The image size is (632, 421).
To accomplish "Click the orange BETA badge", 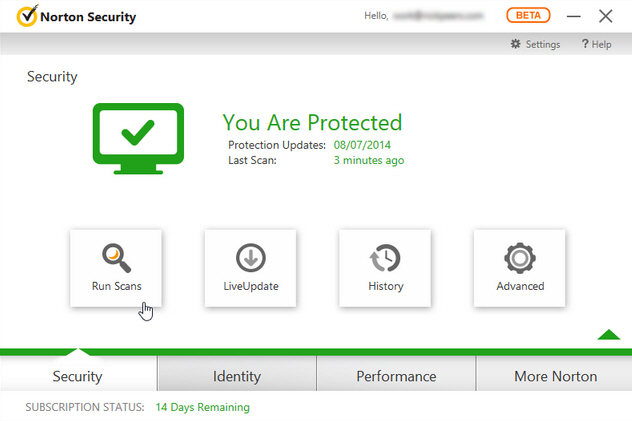I will [528, 16].
